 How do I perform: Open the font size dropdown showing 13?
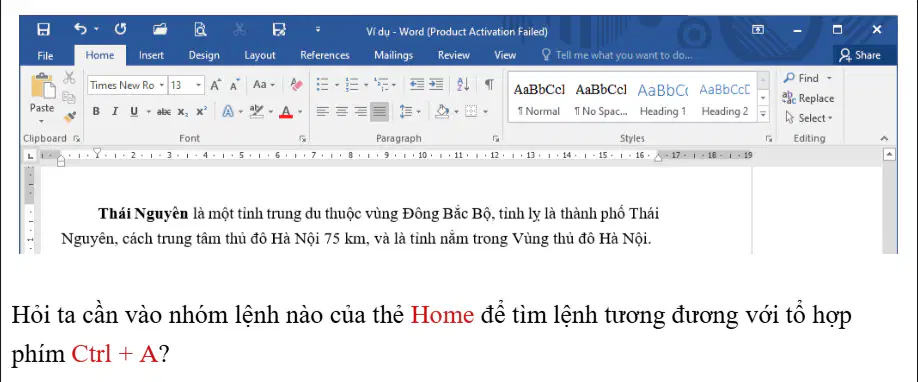tap(199, 86)
